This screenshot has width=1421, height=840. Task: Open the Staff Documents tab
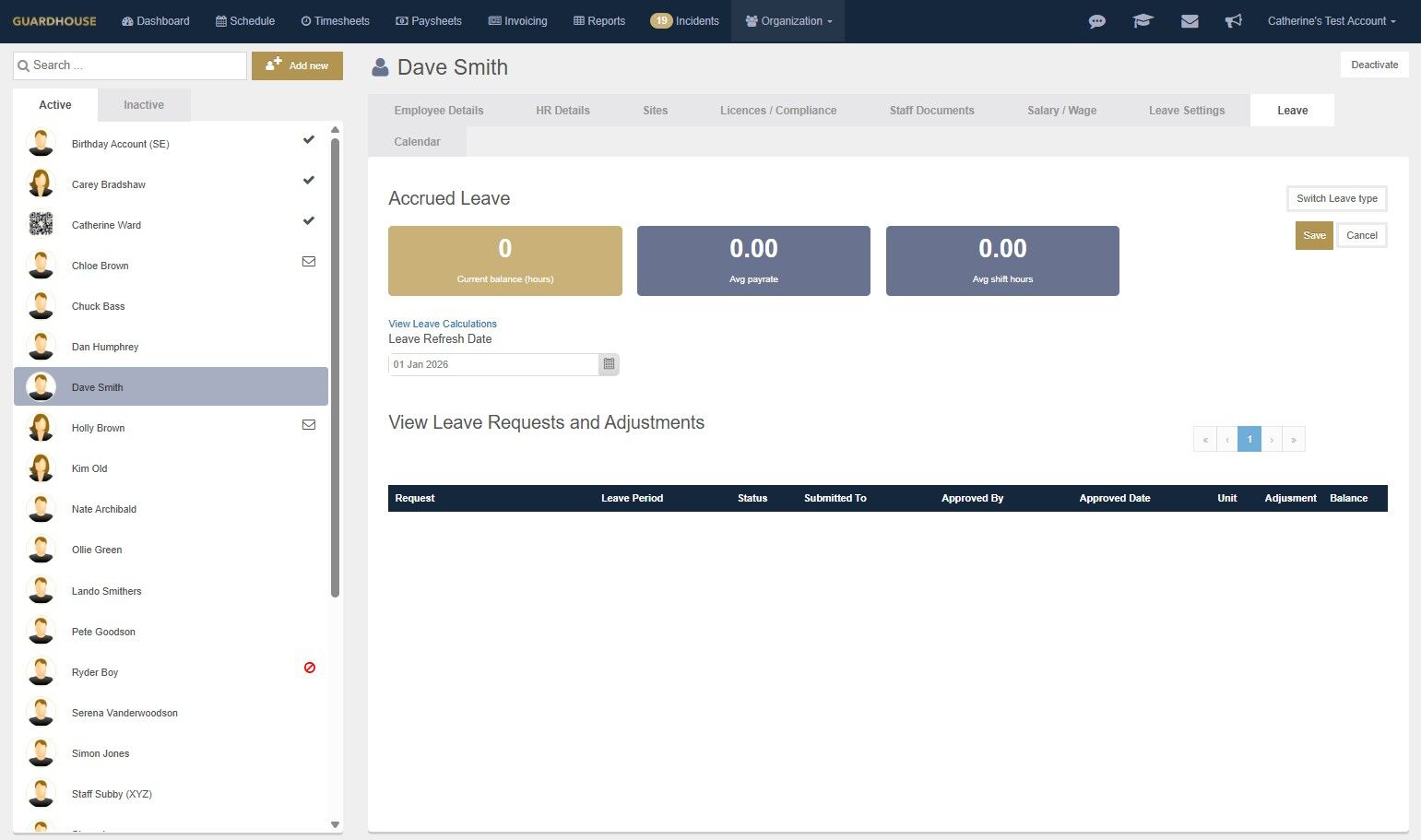(932, 111)
